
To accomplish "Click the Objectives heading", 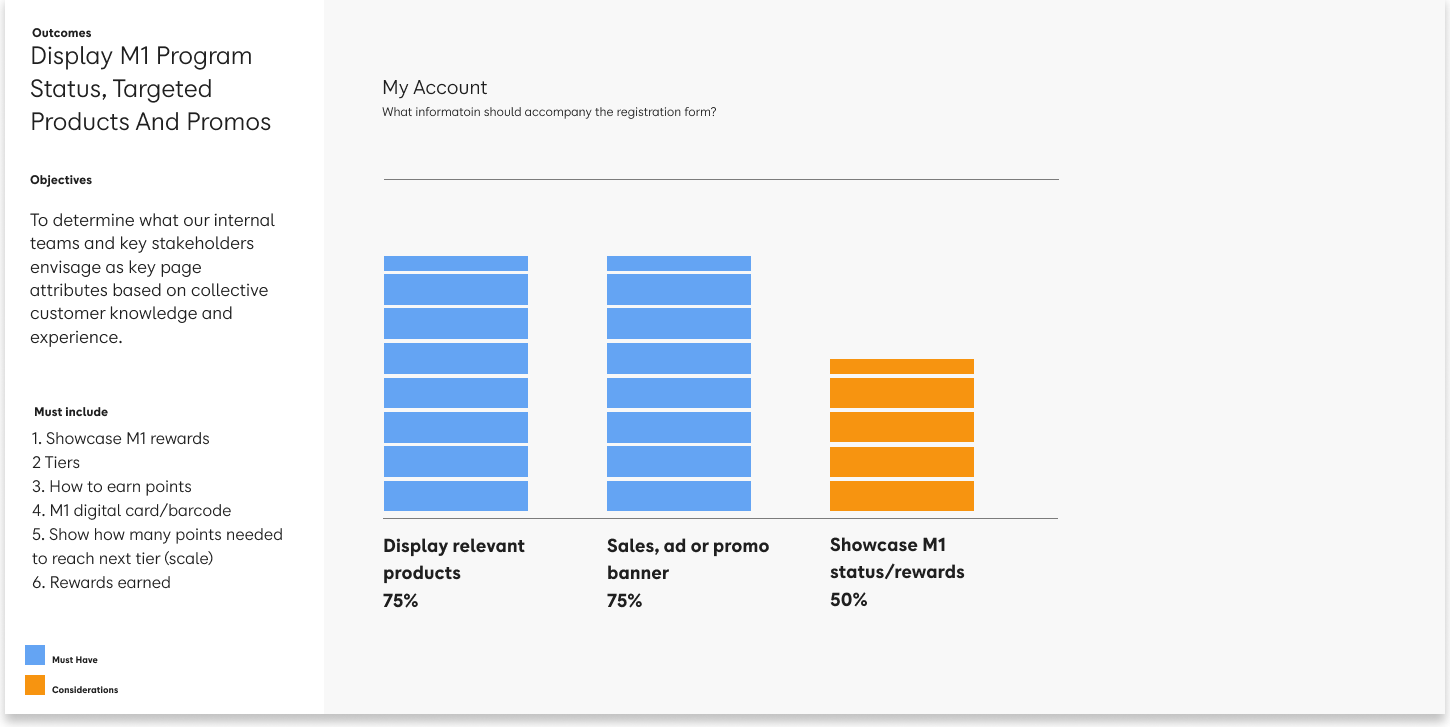I will 60,179.
